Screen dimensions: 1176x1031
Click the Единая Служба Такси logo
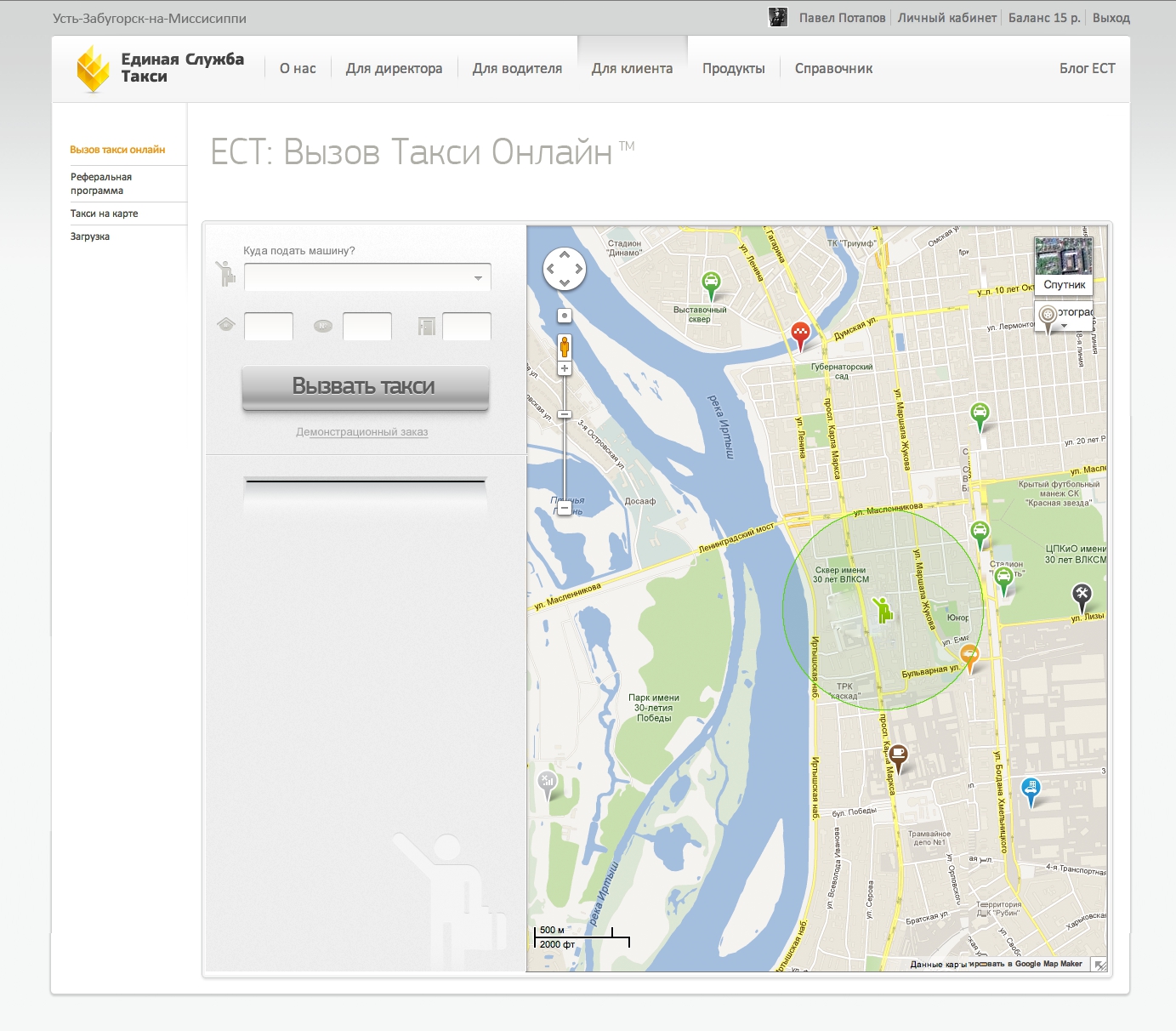160,68
